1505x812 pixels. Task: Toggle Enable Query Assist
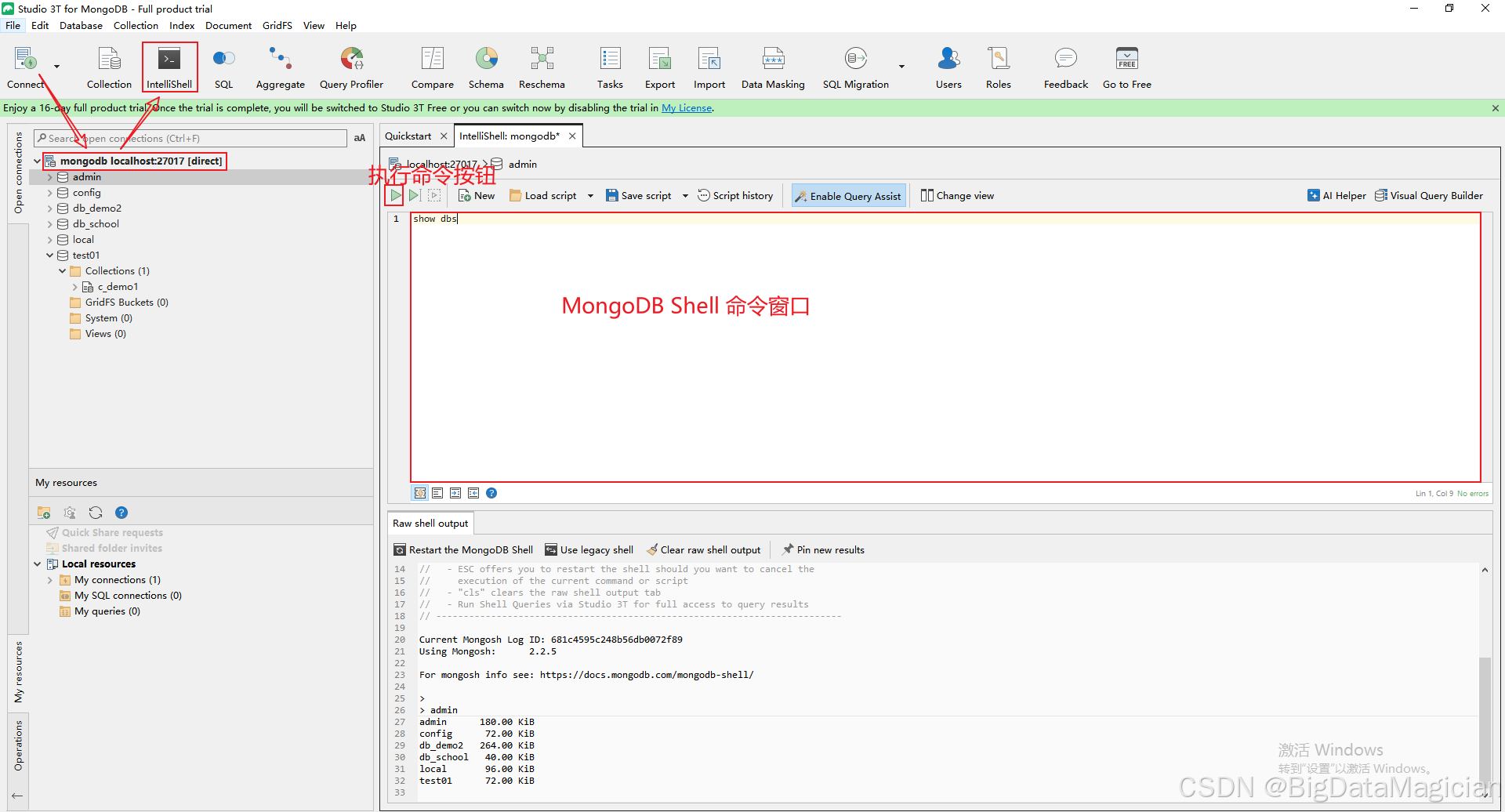coord(848,196)
